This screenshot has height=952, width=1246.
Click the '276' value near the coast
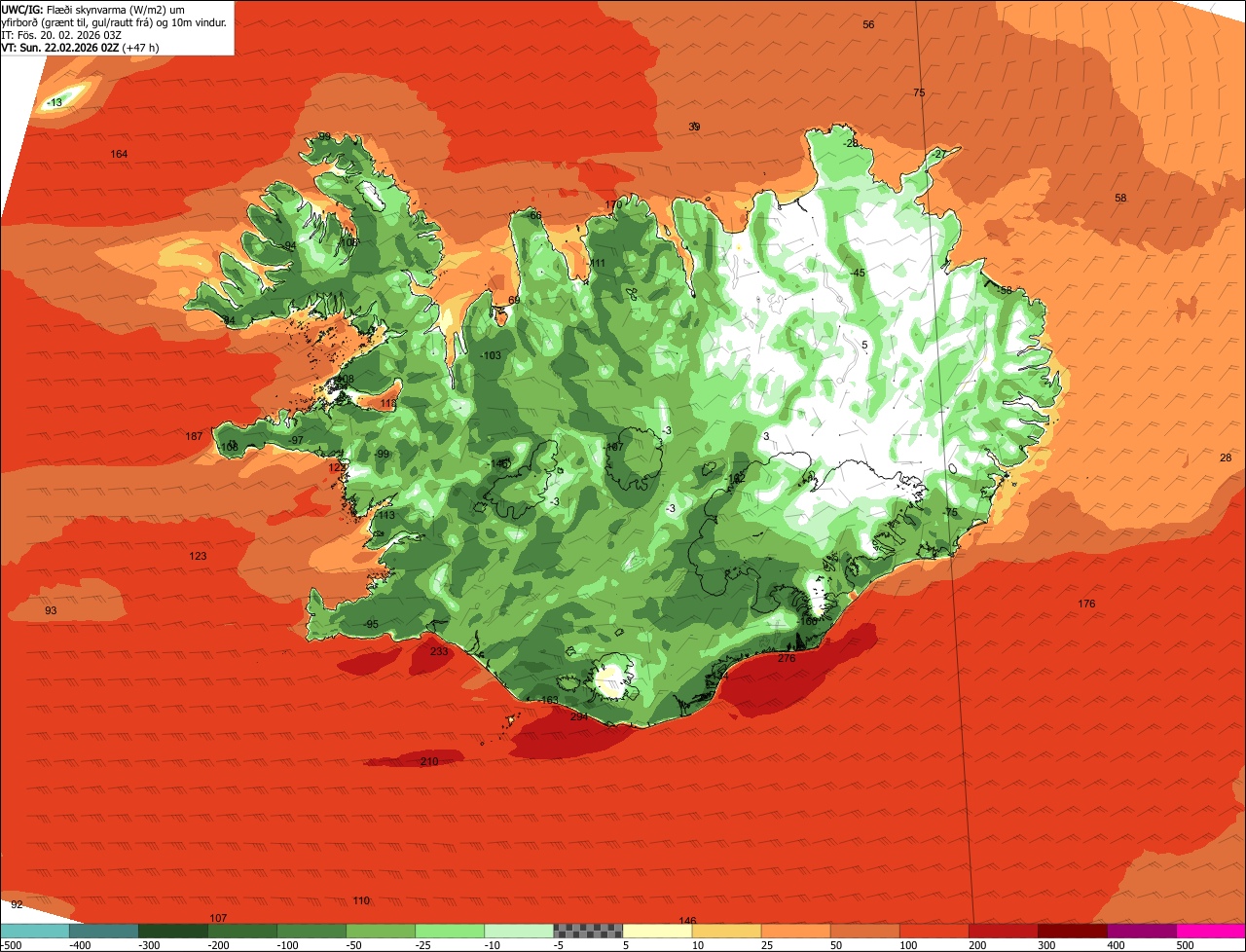point(787,658)
